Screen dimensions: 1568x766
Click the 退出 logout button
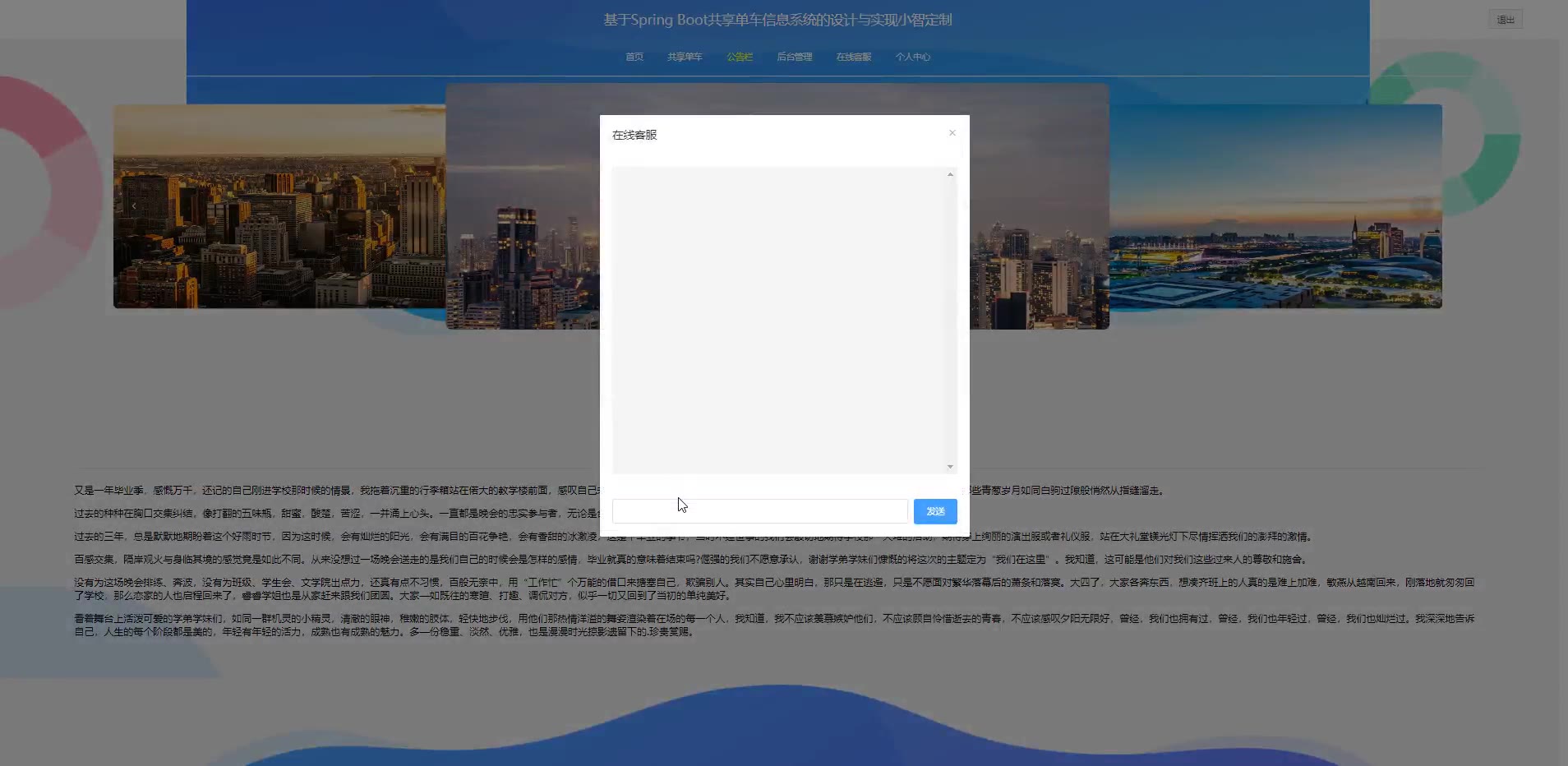pos(1505,20)
